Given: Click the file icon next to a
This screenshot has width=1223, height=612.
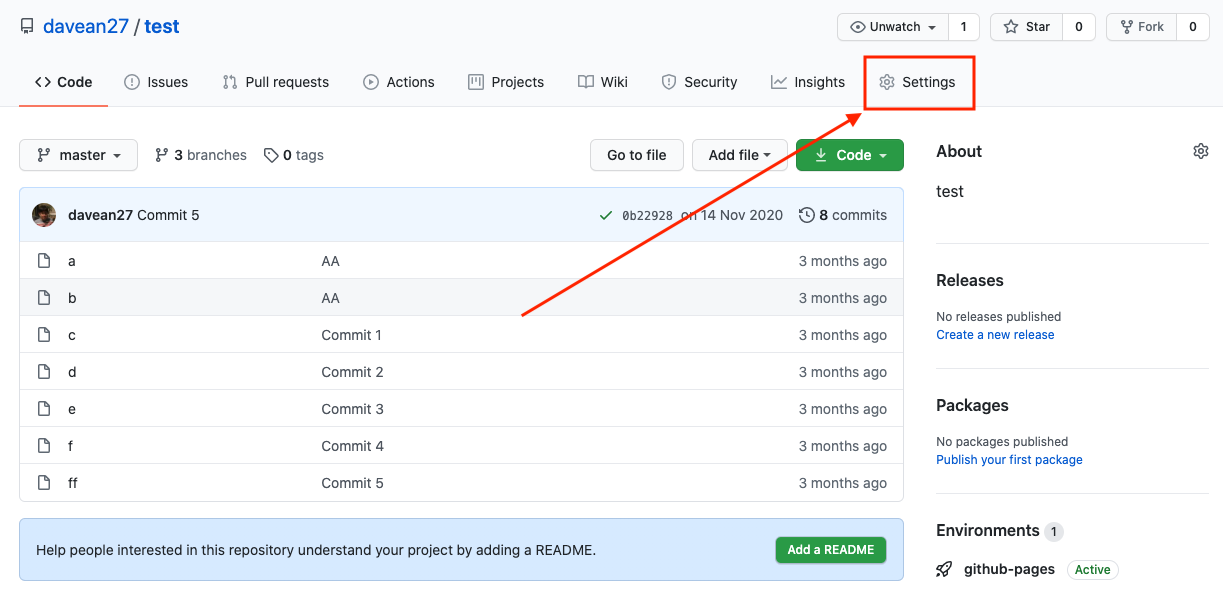Looking at the screenshot, I should tap(44, 261).
